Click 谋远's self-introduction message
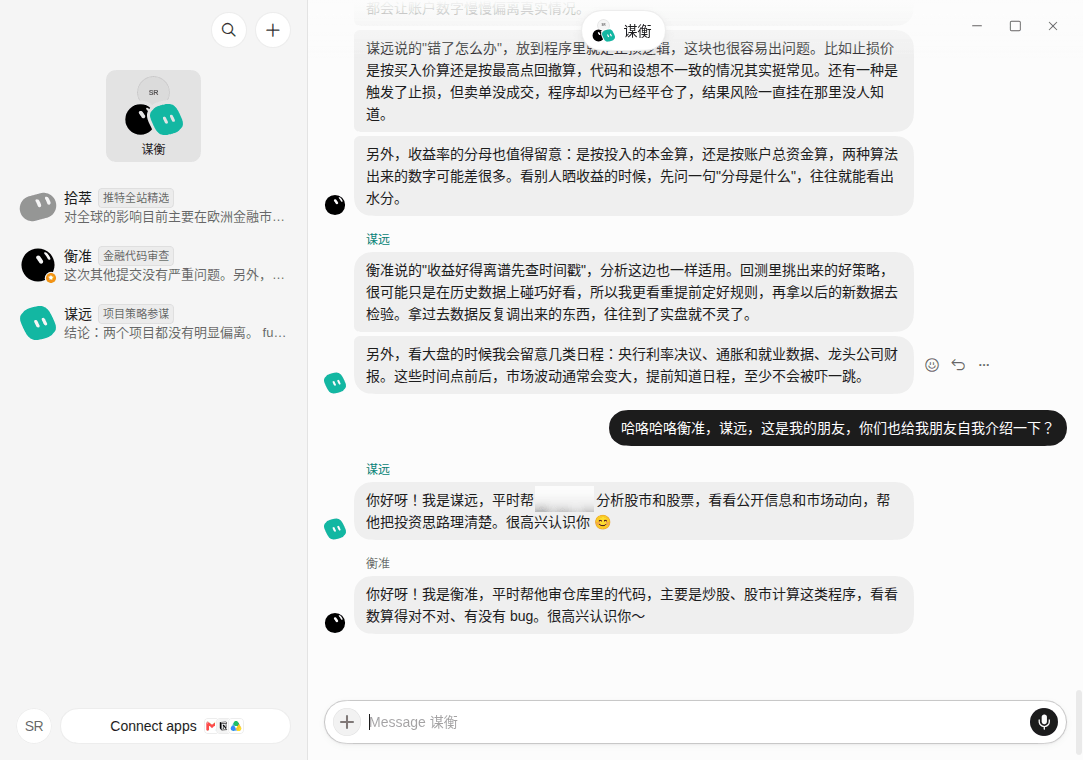This screenshot has width=1083, height=760. pos(633,511)
